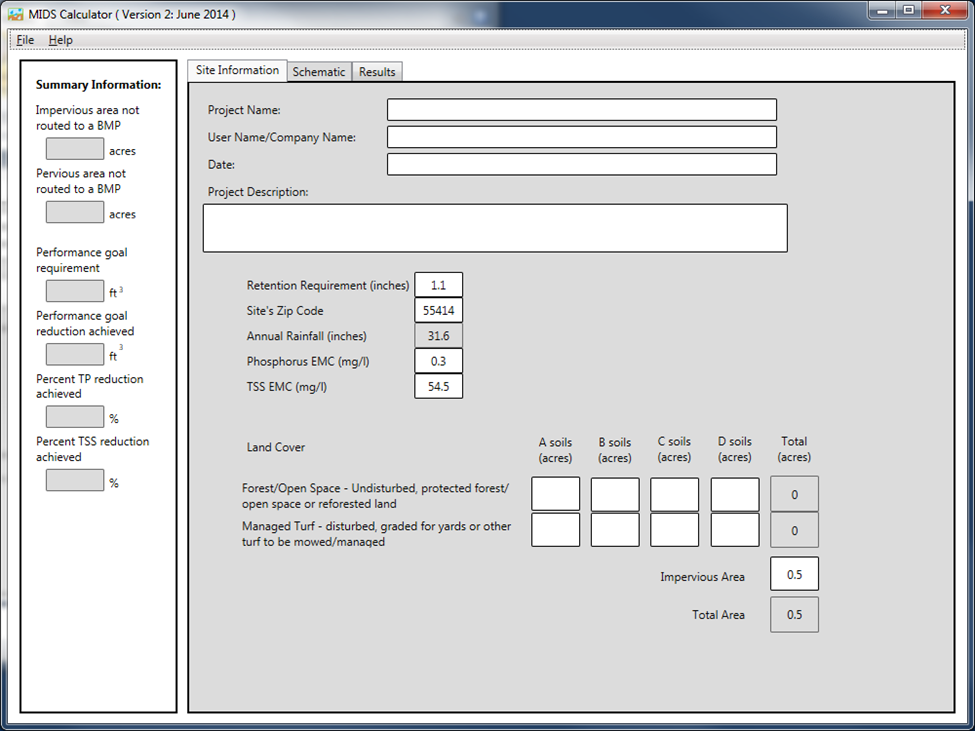The height and width of the screenshot is (731, 975).
Task: Open the File menu
Action: click(x=25, y=40)
